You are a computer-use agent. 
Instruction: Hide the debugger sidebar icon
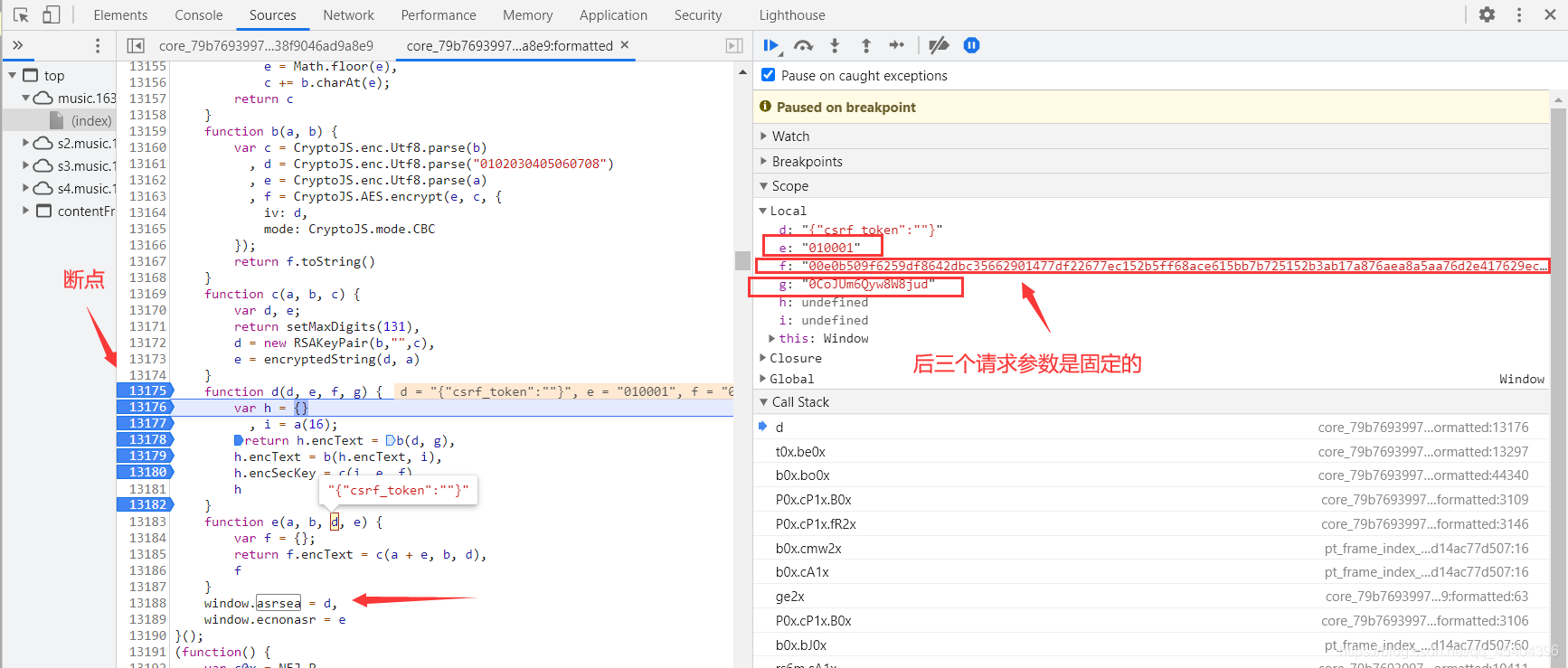pos(734,45)
